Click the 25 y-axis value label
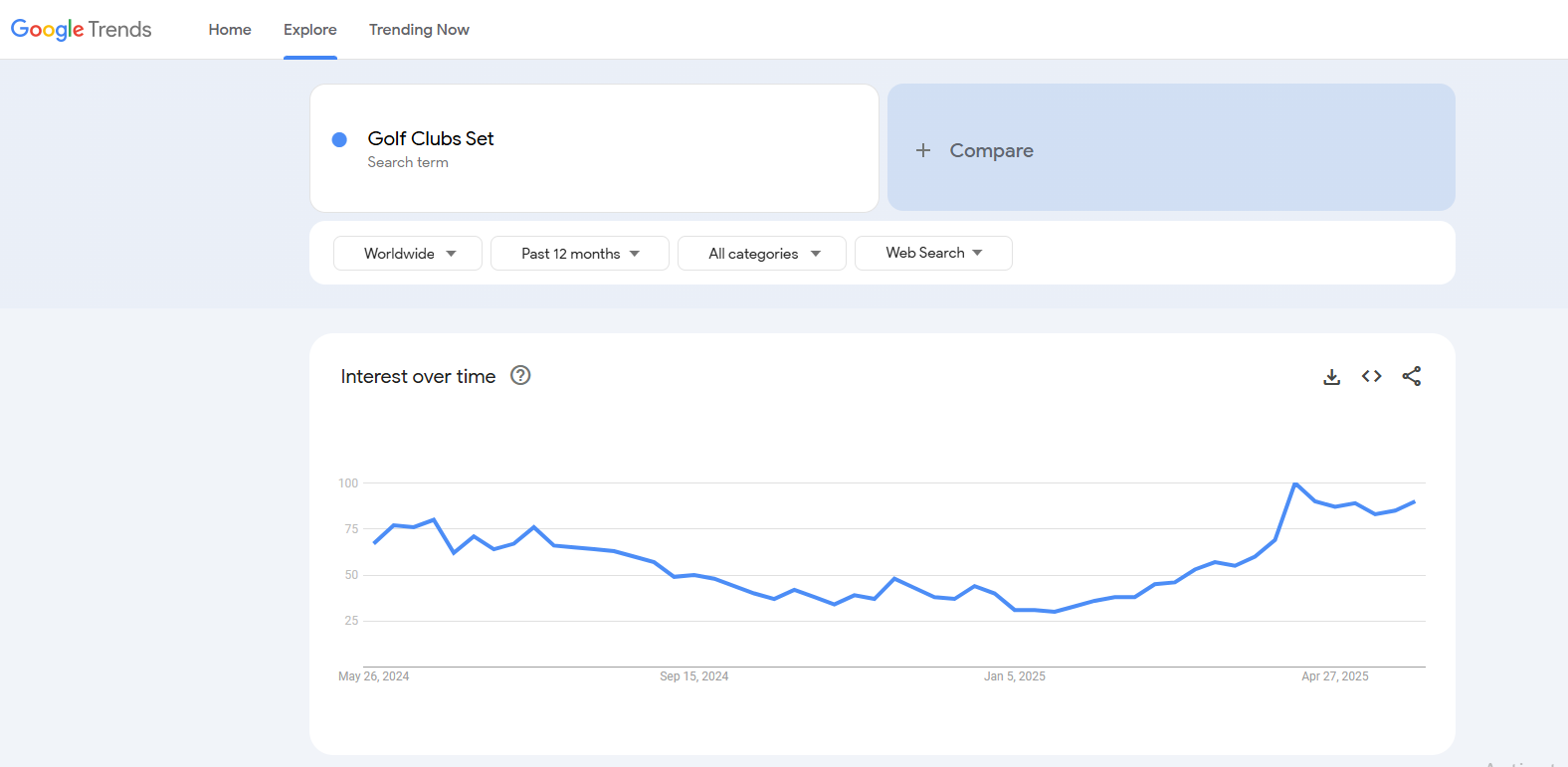Image resolution: width=1568 pixels, height=767 pixels. (x=351, y=621)
